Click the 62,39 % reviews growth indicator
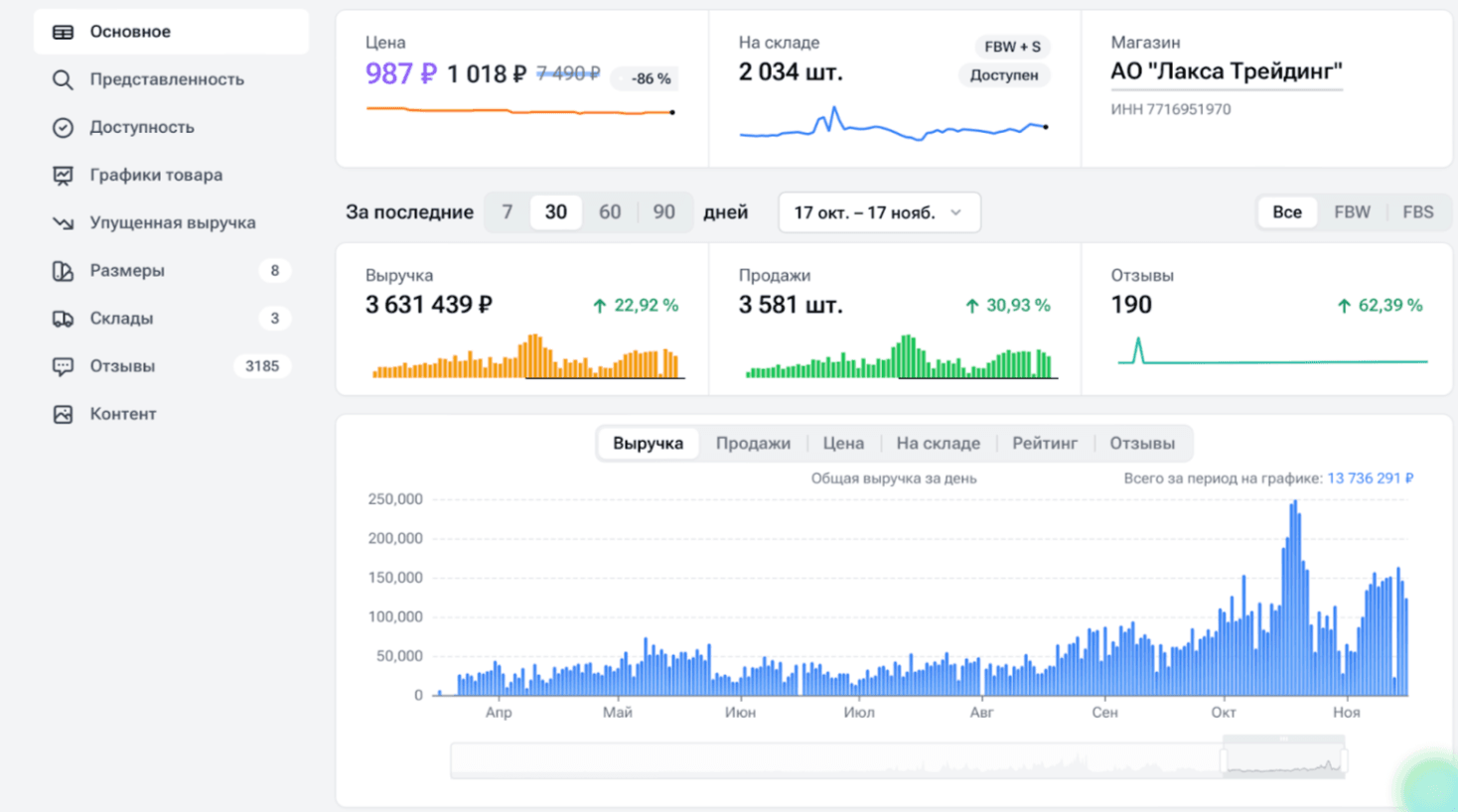Screen dimensions: 1458x812 1381,306
